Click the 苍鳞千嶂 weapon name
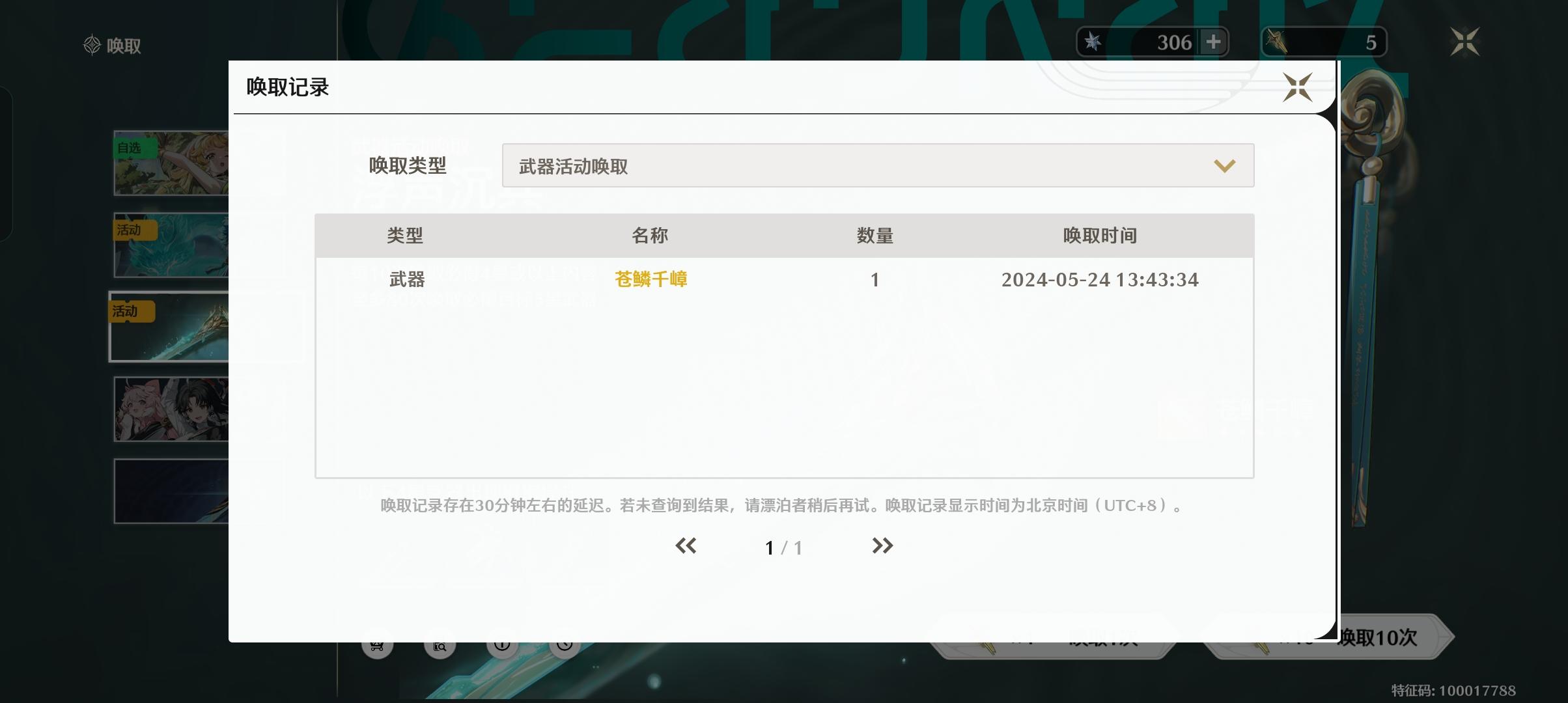 coord(651,279)
